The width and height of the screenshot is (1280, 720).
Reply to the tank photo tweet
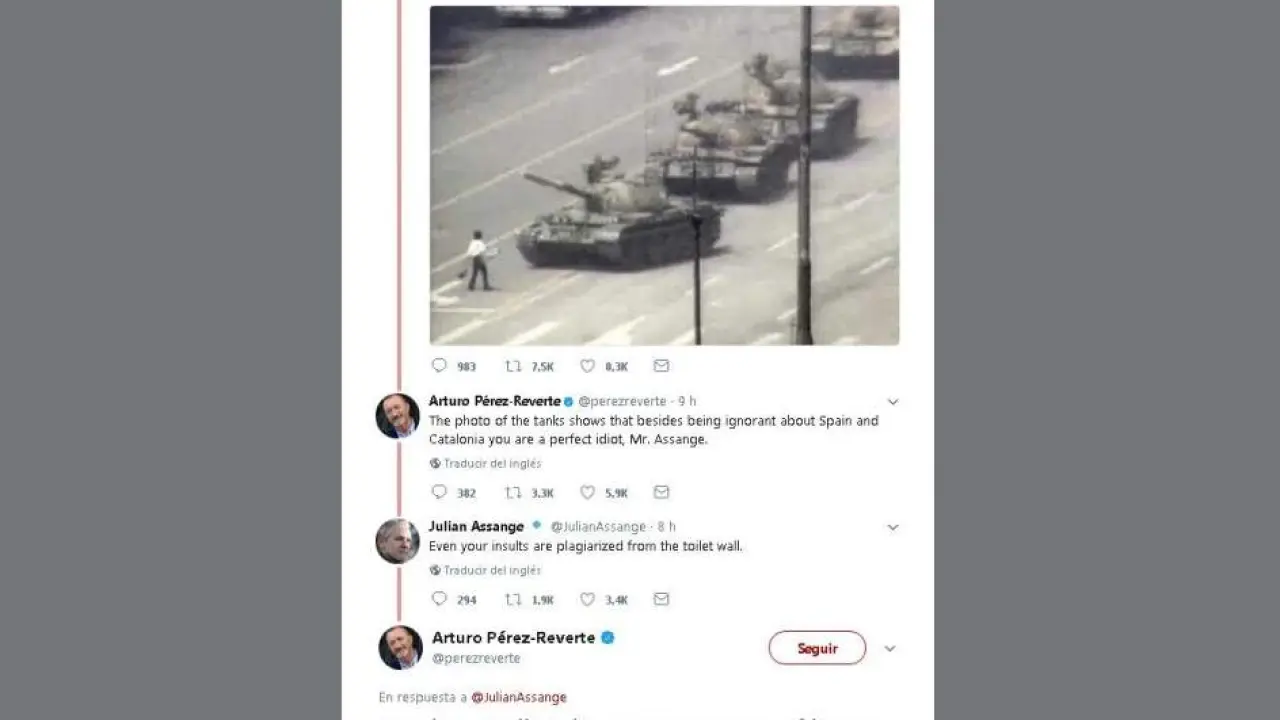click(x=439, y=366)
